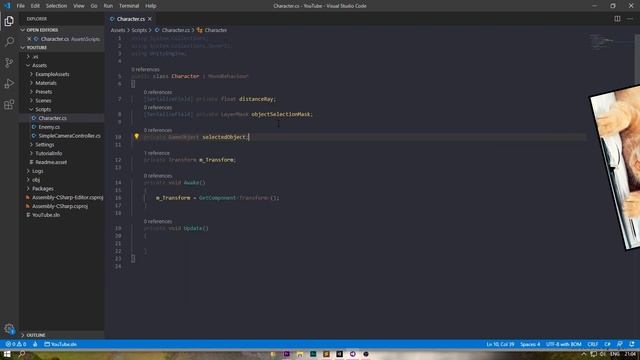Screen dimensions: 640x360
Task: Collapse the Assets folder
Action: click(x=39, y=65)
